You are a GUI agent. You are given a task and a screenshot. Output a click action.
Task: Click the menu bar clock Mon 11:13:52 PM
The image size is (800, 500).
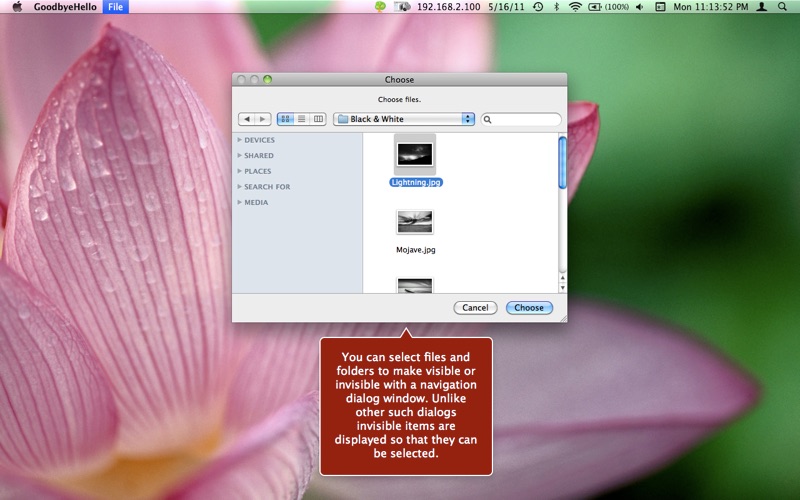point(711,7)
